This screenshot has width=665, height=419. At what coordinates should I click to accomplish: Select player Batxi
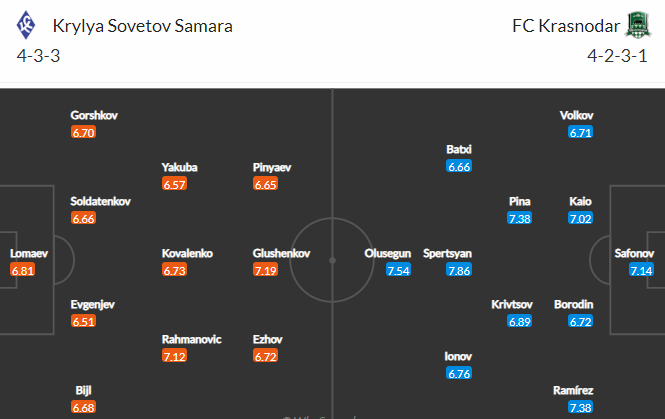[459, 149]
